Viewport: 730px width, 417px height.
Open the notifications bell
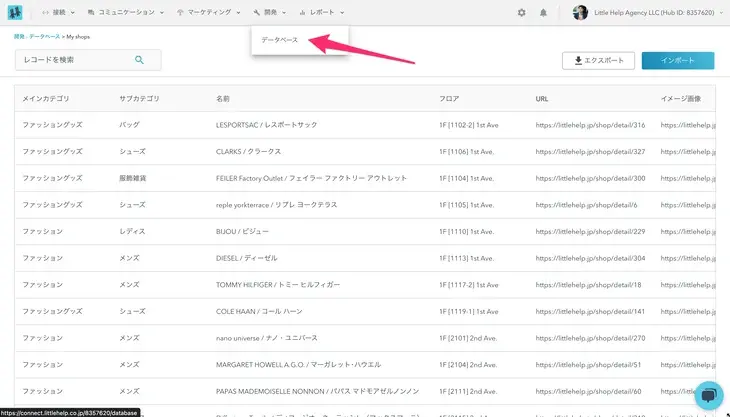pyautogui.click(x=543, y=13)
